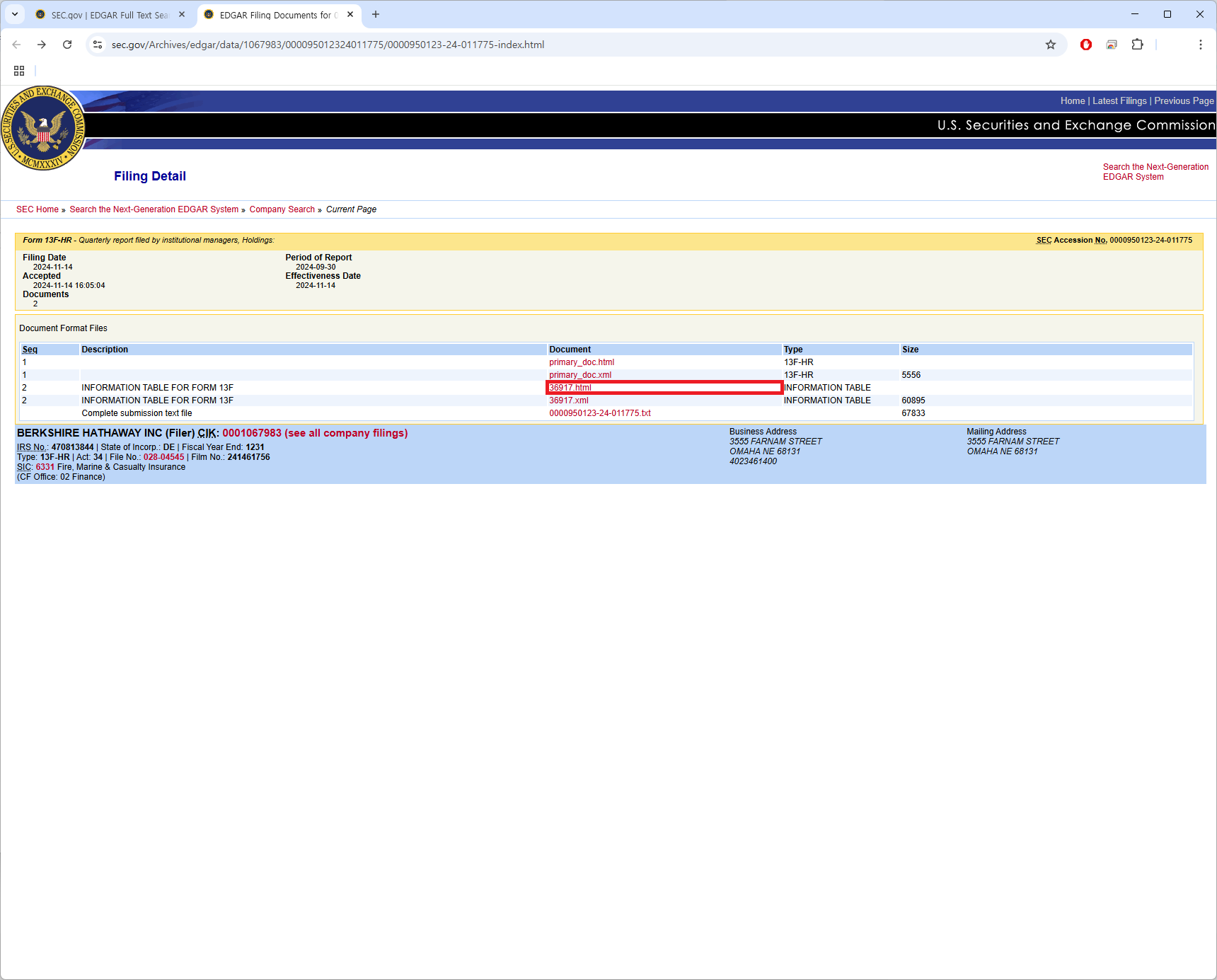Viewport: 1217px width, 980px height.
Task: Click the Filing Date value 2024-11-14
Action: pos(53,267)
